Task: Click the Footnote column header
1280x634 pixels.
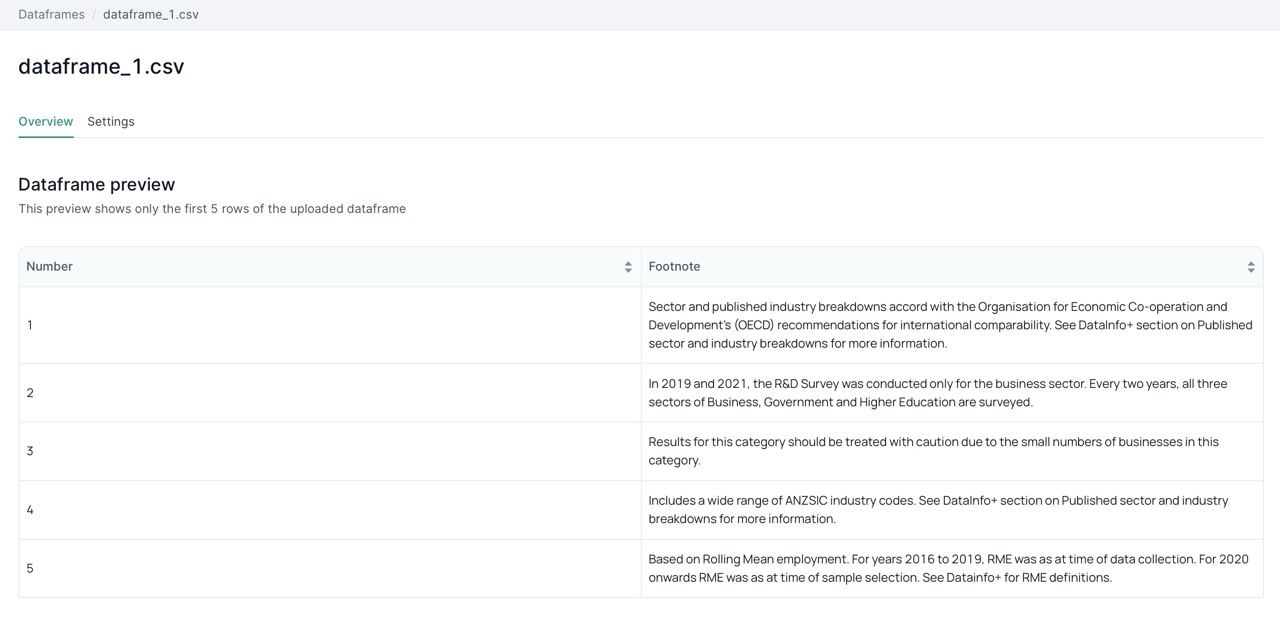Action: pyautogui.click(x=674, y=266)
